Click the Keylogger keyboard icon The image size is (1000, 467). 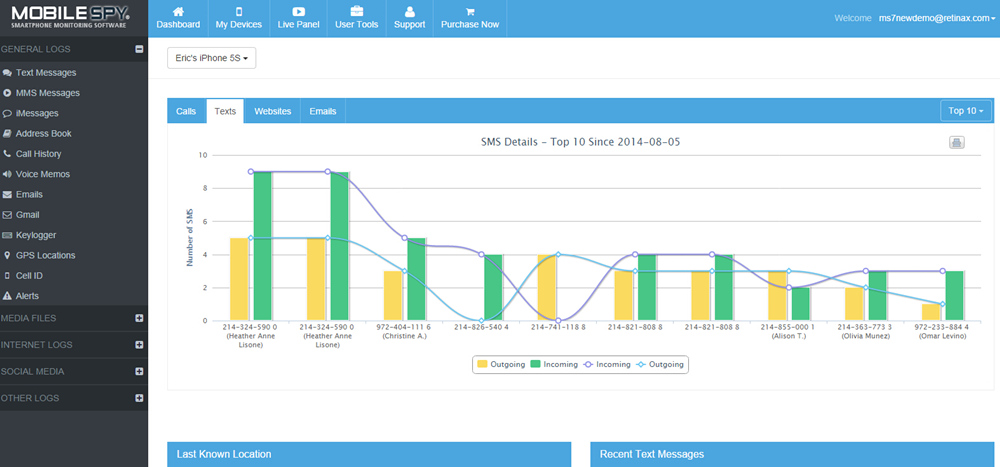[x=7, y=235]
